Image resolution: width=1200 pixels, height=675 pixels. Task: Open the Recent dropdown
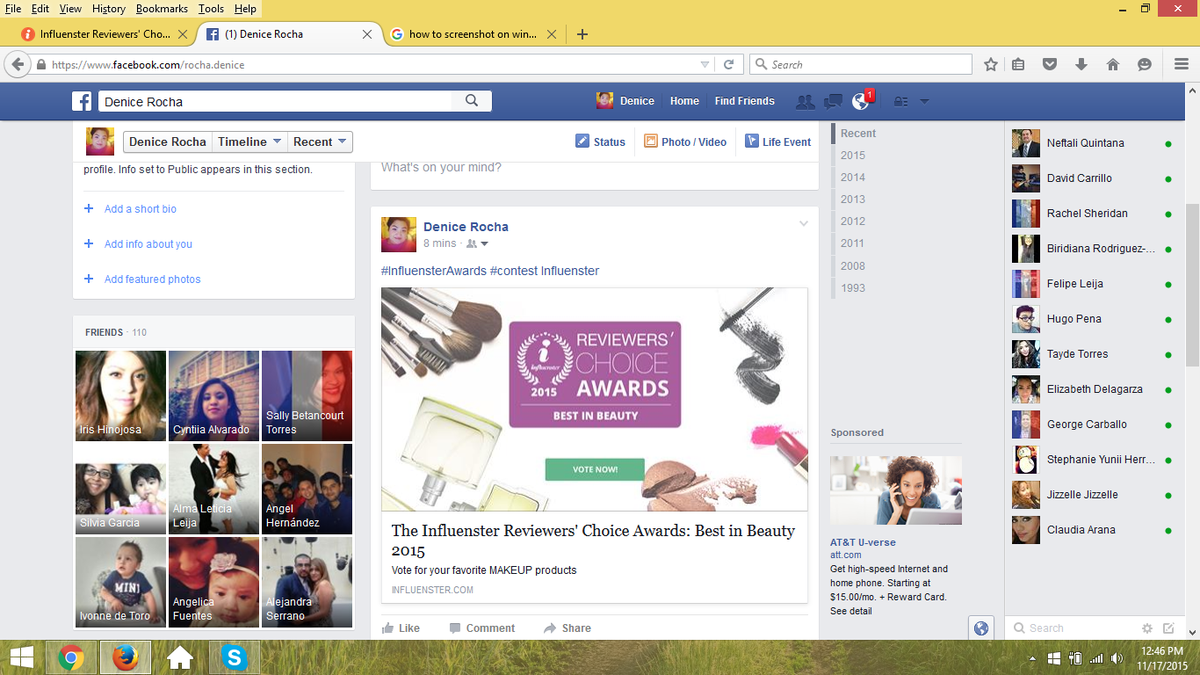320,142
